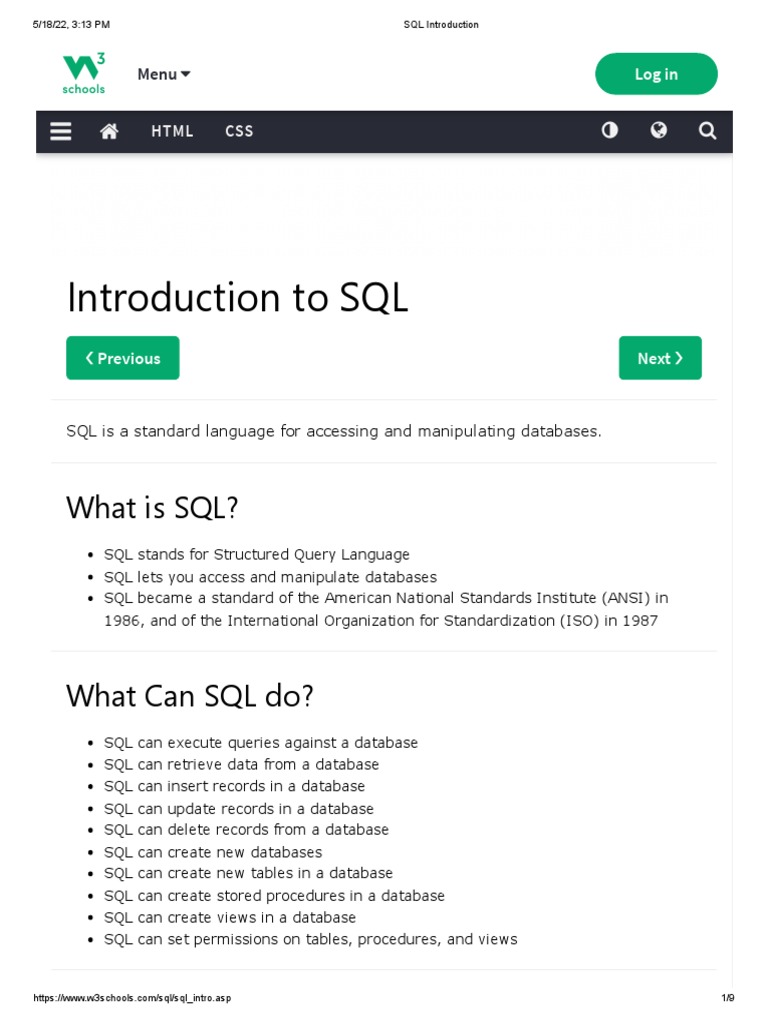Select CSS in the top navigation bar
Viewport: 768px width, 1024px height.
[x=239, y=131]
